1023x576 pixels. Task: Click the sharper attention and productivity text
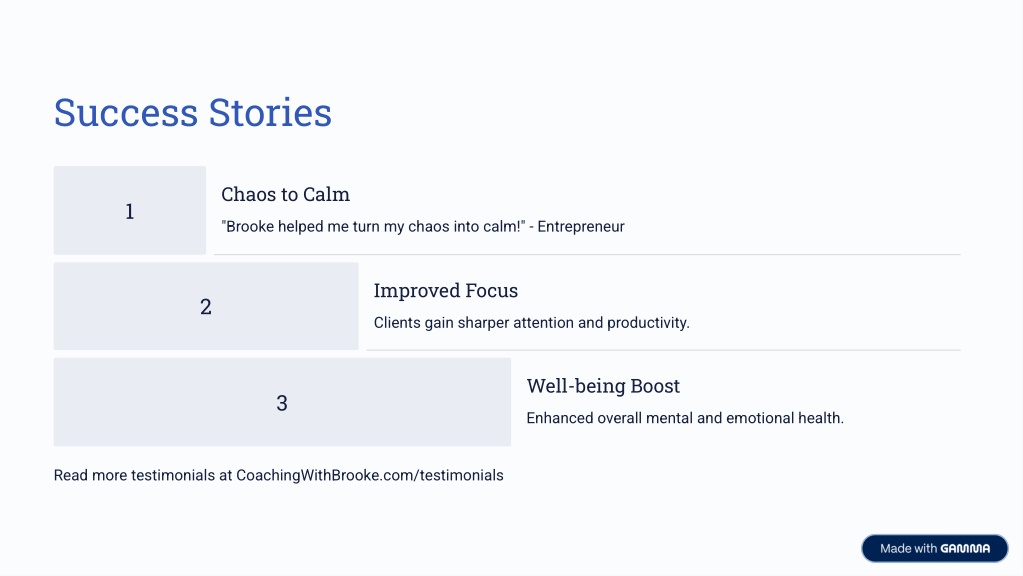tap(531, 322)
